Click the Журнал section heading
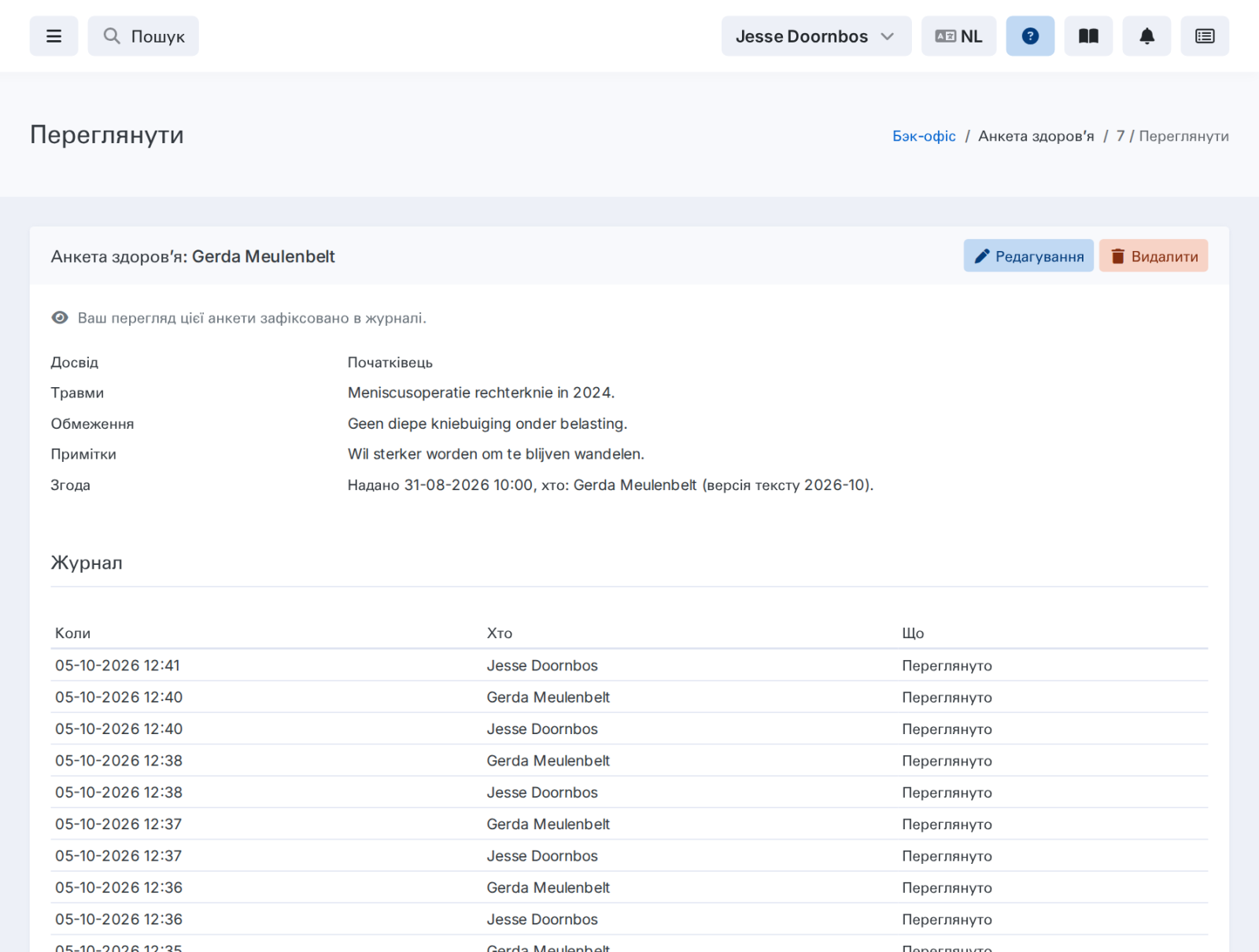The height and width of the screenshot is (952, 1259). pos(87,563)
